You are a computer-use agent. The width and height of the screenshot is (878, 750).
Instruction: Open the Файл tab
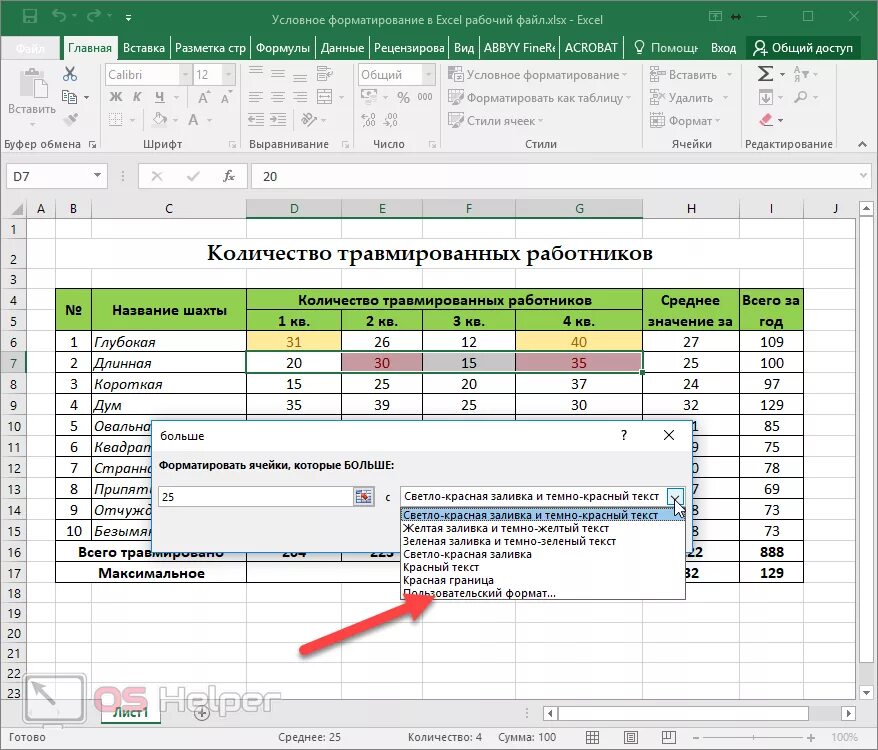[x=30, y=48]
